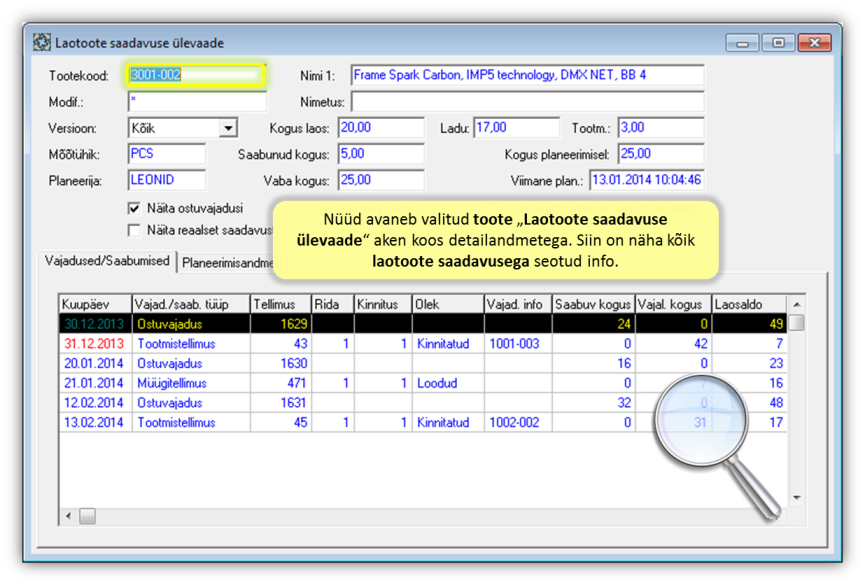865x585 pixels.
Task: Click the table's vertical scrollbar down arrow
Action: pos(797,497)
